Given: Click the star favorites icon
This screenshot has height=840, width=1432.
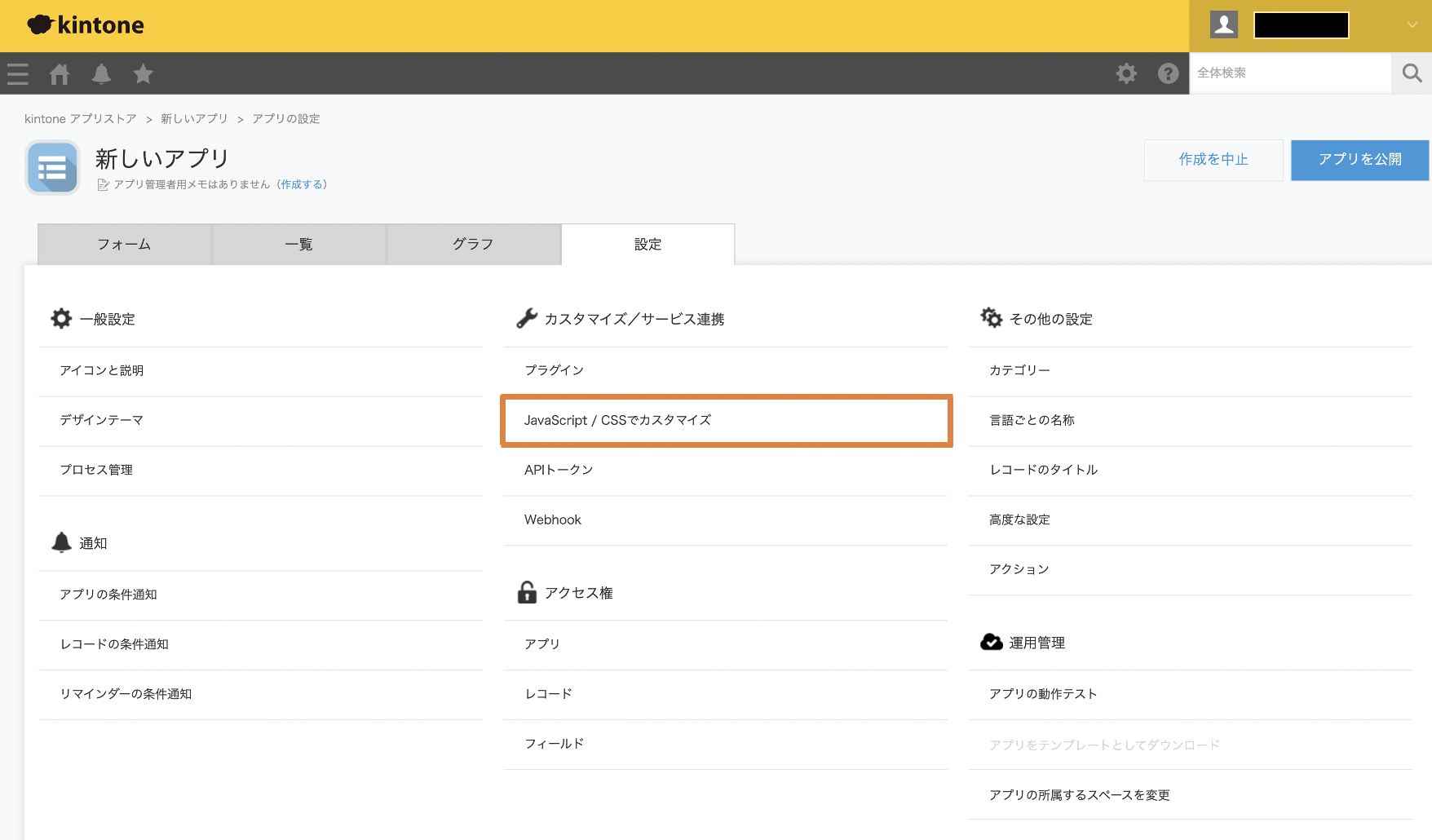Looking at the screenshot, I should (143, 73).
